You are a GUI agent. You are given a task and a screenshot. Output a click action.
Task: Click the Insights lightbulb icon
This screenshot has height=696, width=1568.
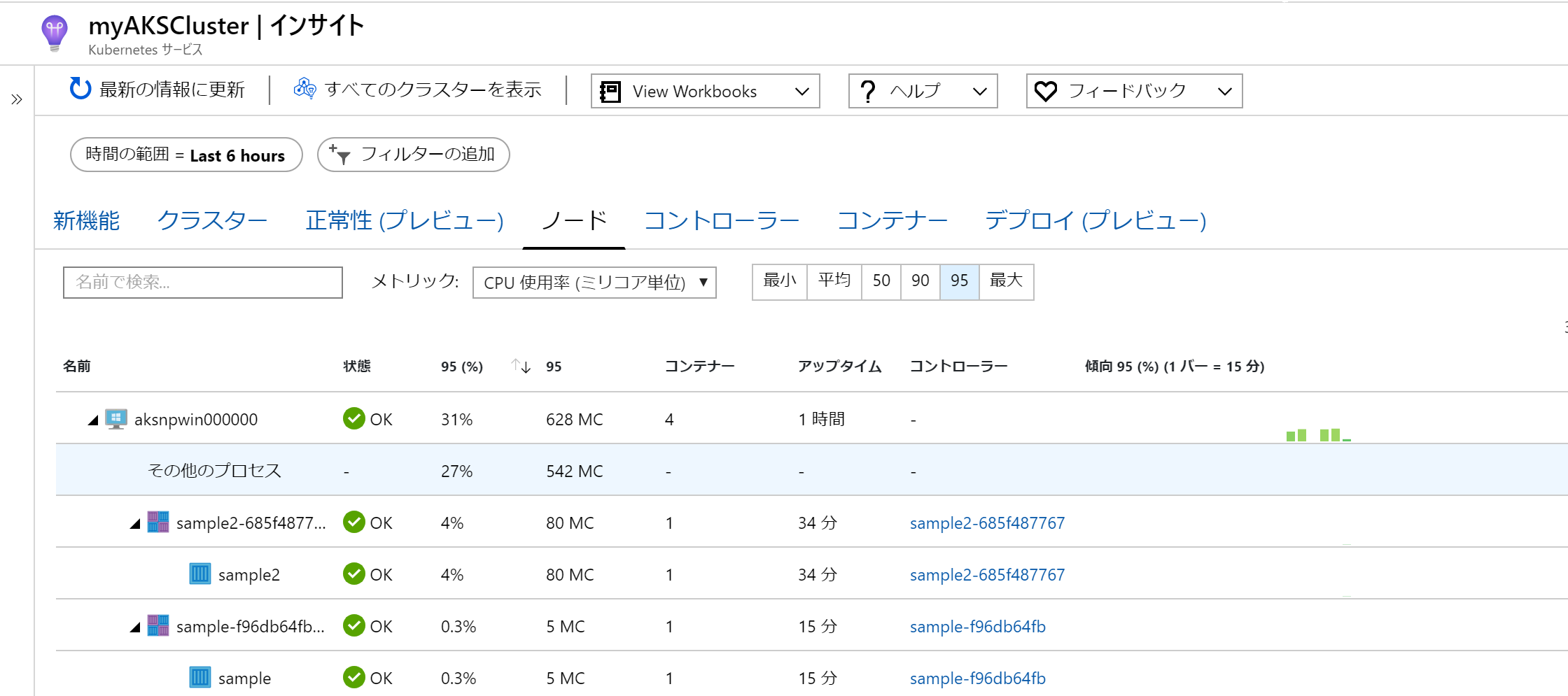point(55,33)
